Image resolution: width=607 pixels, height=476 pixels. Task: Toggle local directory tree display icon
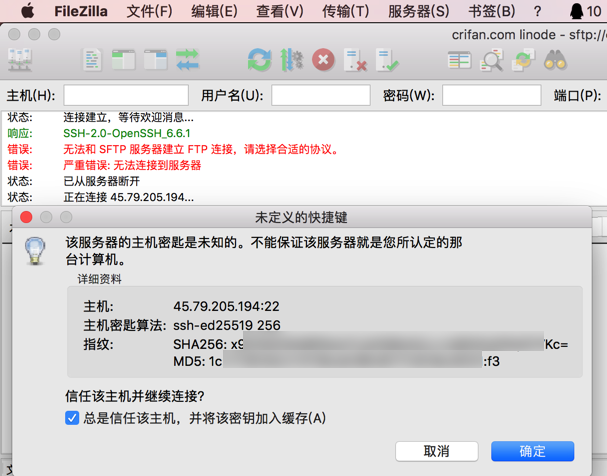(123, 60)
